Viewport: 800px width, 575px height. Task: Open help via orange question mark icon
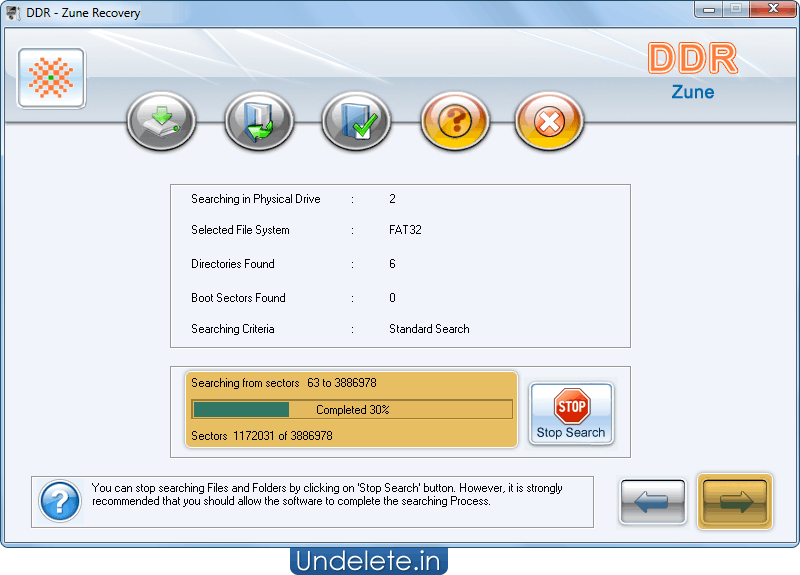pos(455,121)
